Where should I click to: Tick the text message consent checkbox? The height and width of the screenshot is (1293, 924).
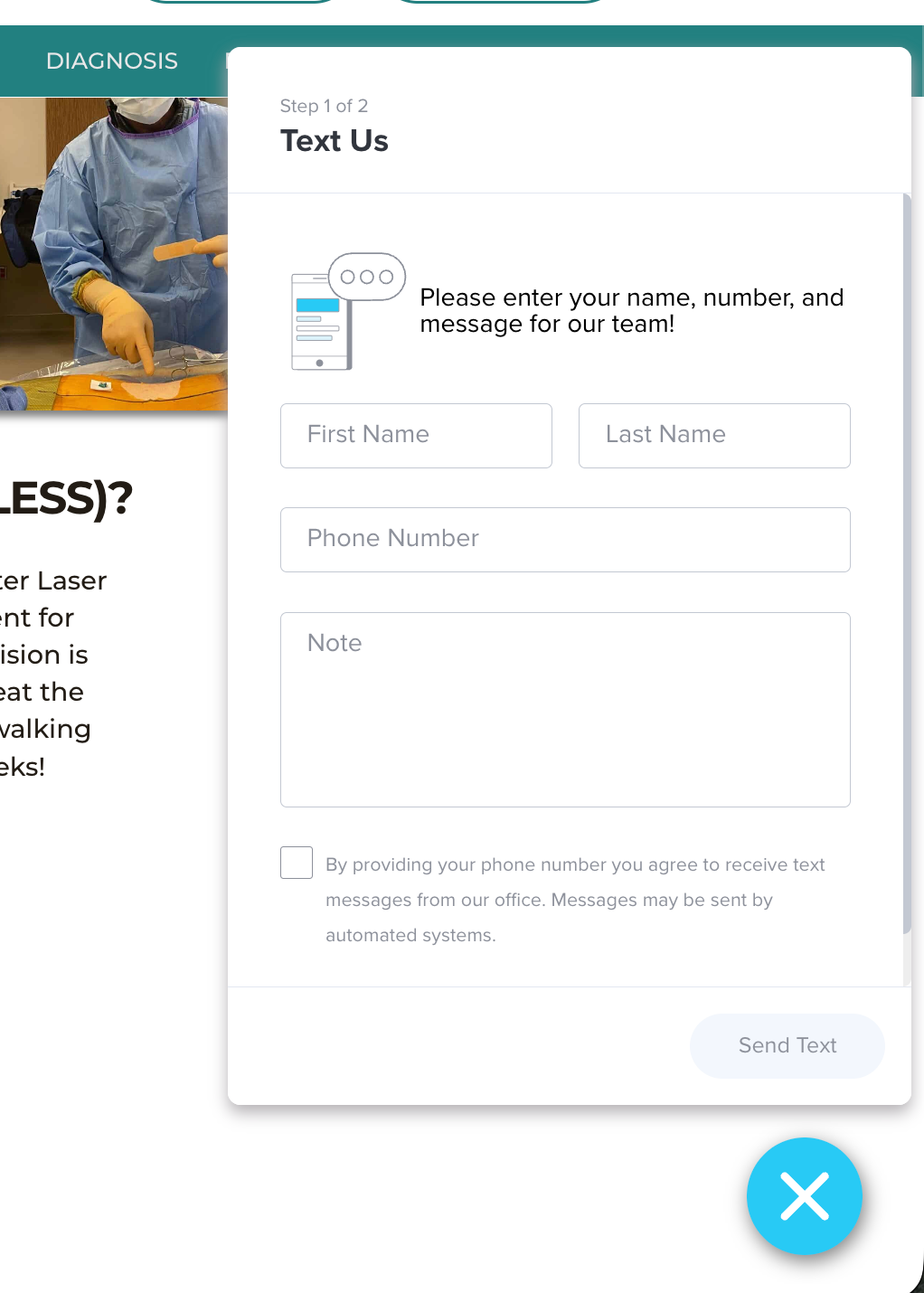(x=297, y=863)
